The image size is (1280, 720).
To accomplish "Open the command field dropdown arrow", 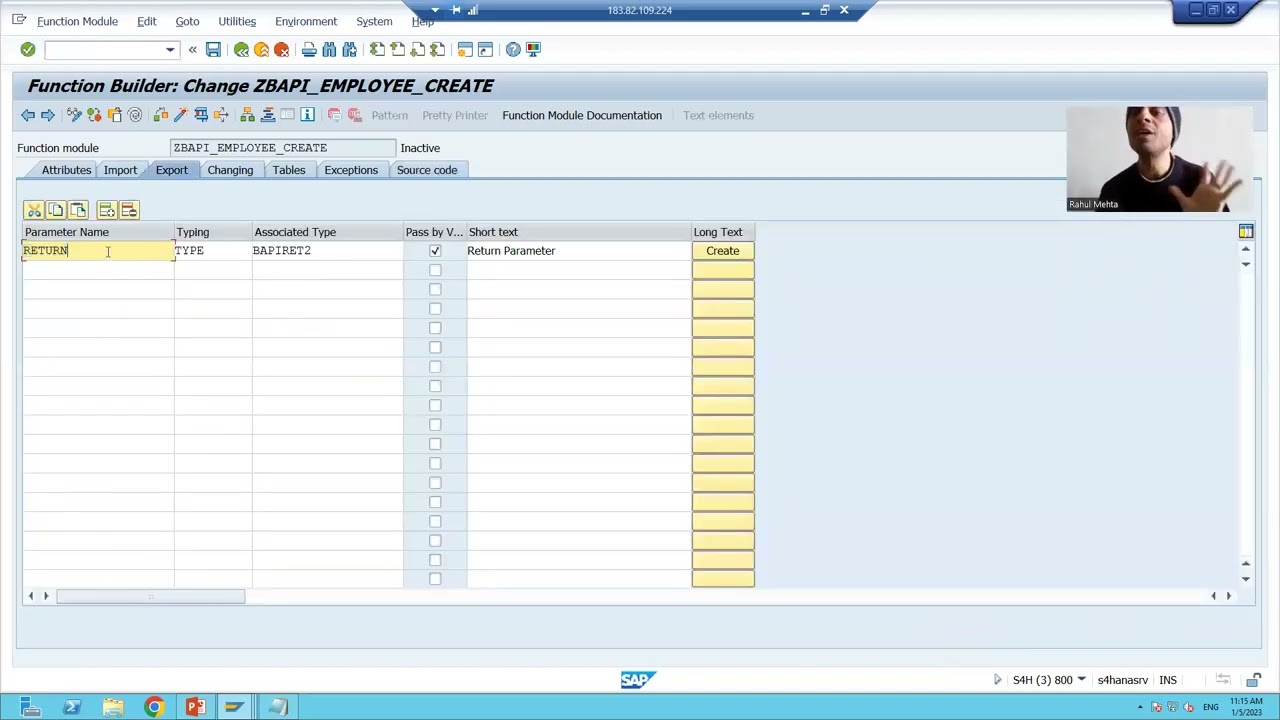I will pyautogui.click(x=170, y=49).
